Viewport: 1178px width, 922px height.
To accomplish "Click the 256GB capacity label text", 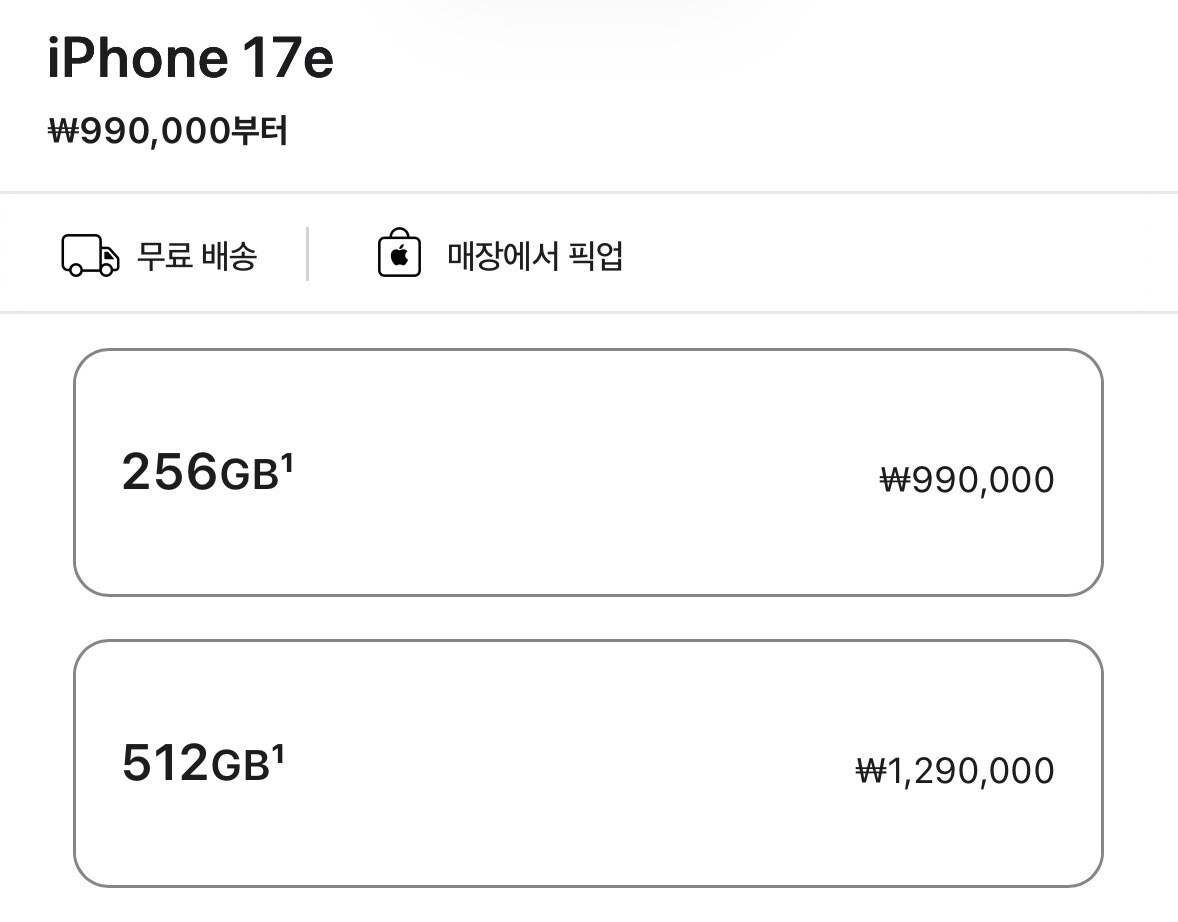I will point(200,472).
